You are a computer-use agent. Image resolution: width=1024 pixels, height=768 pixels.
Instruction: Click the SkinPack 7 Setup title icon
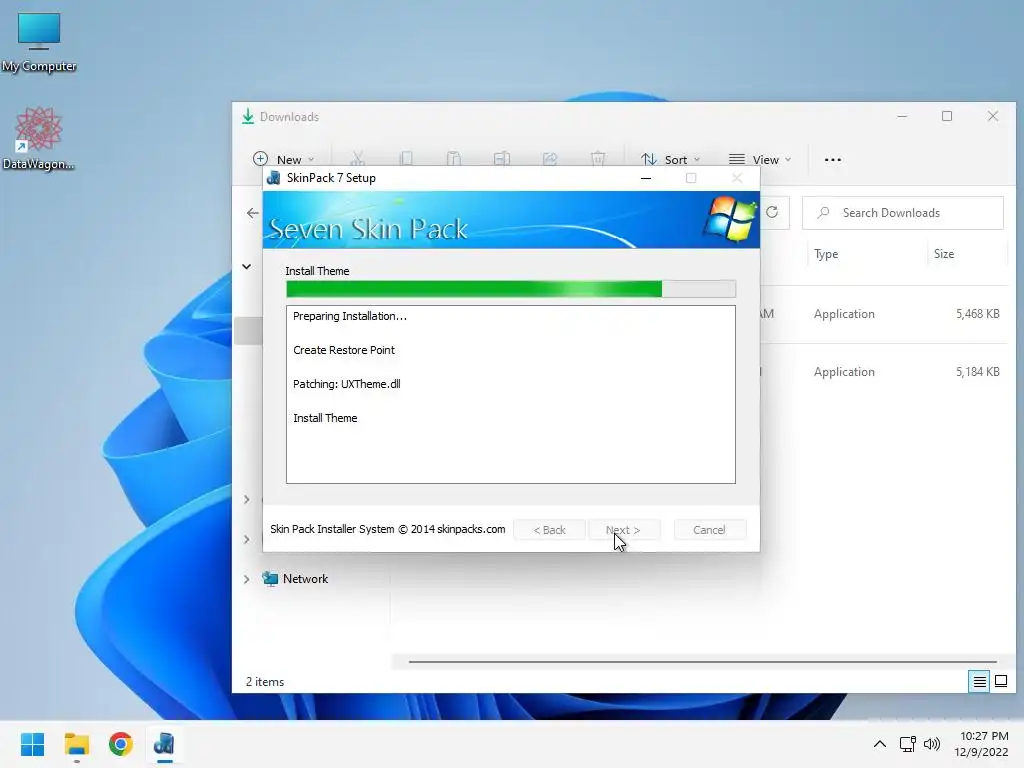(274, 178)
